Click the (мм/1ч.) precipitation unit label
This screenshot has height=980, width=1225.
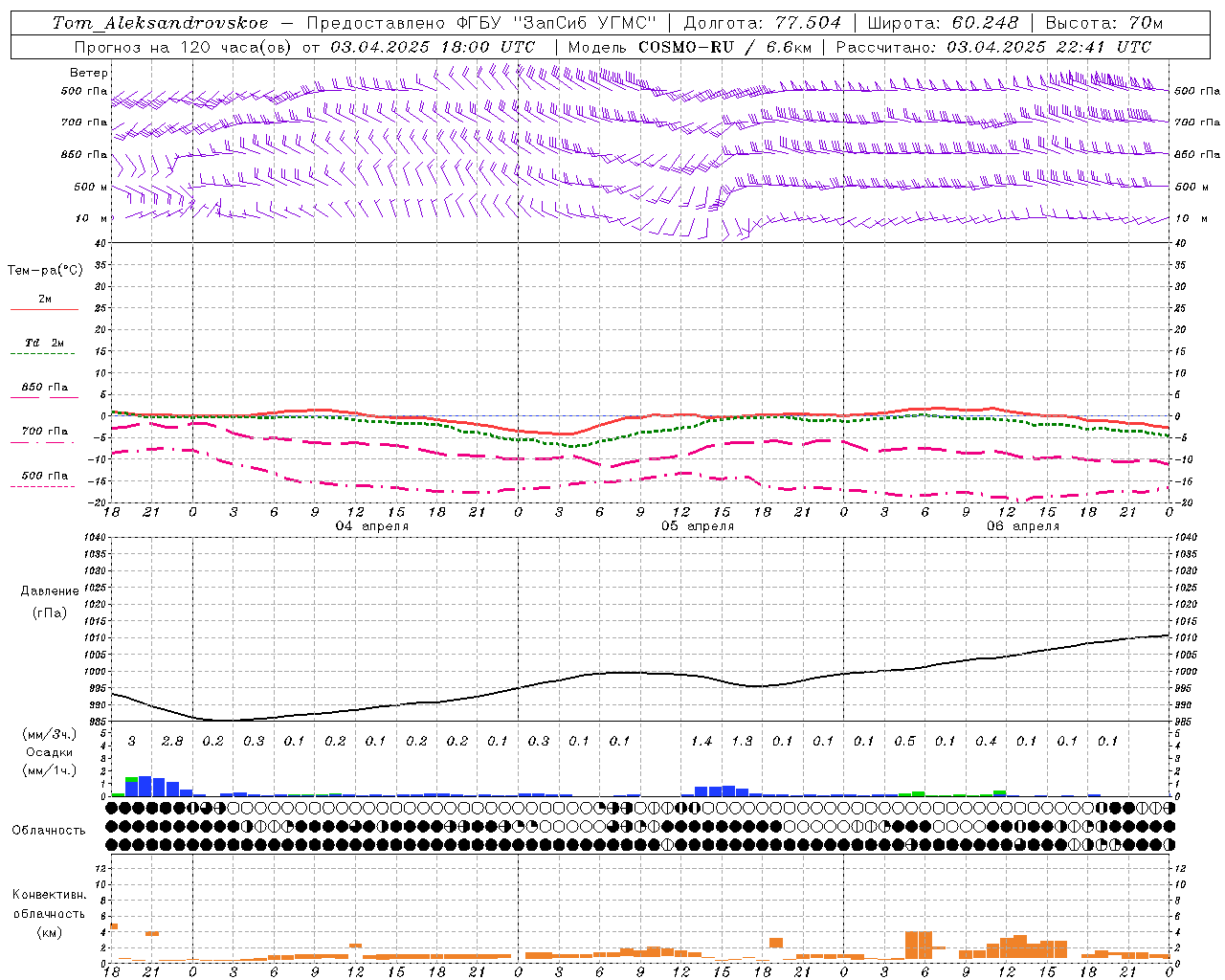(50, 770)
